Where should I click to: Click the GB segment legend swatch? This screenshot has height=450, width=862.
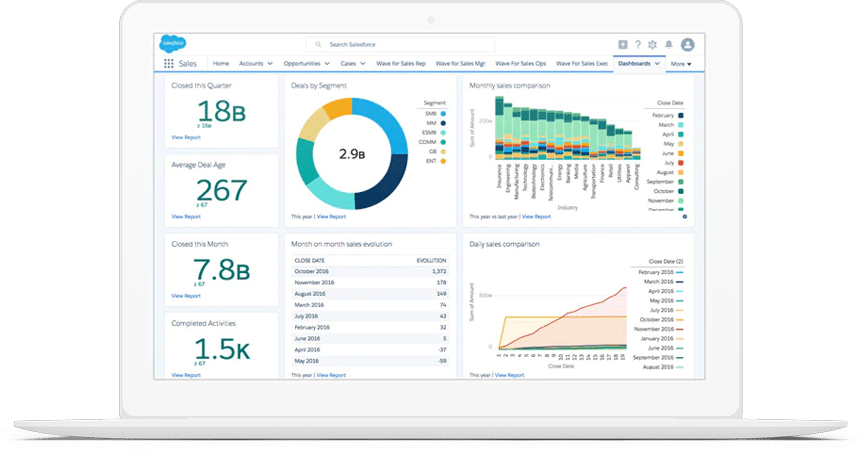[x=443, y=152]
